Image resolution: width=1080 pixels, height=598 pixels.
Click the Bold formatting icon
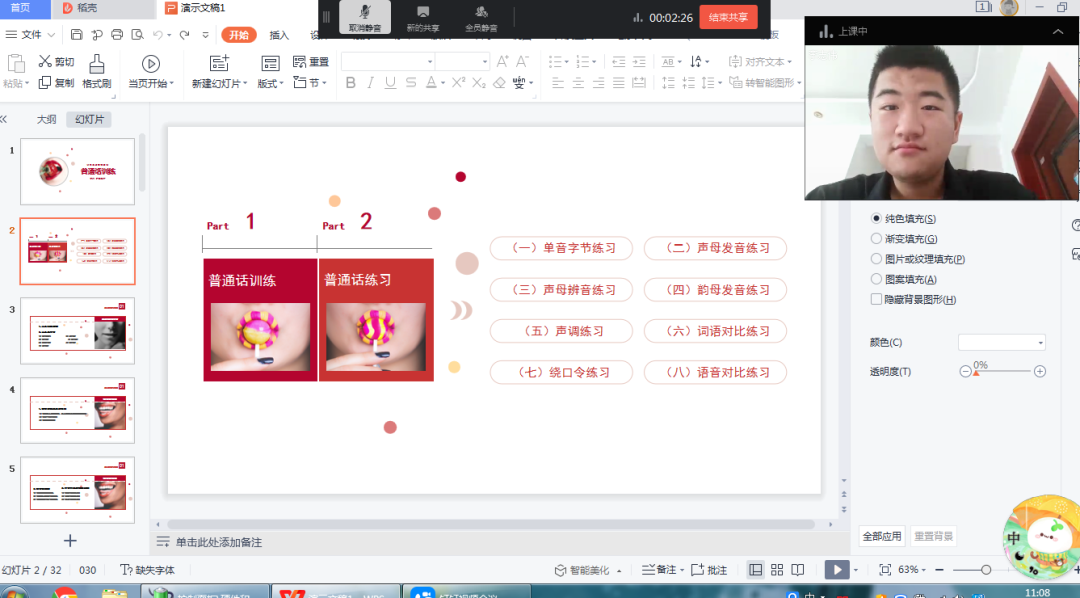pyautogui.click(x=350, y=83)
